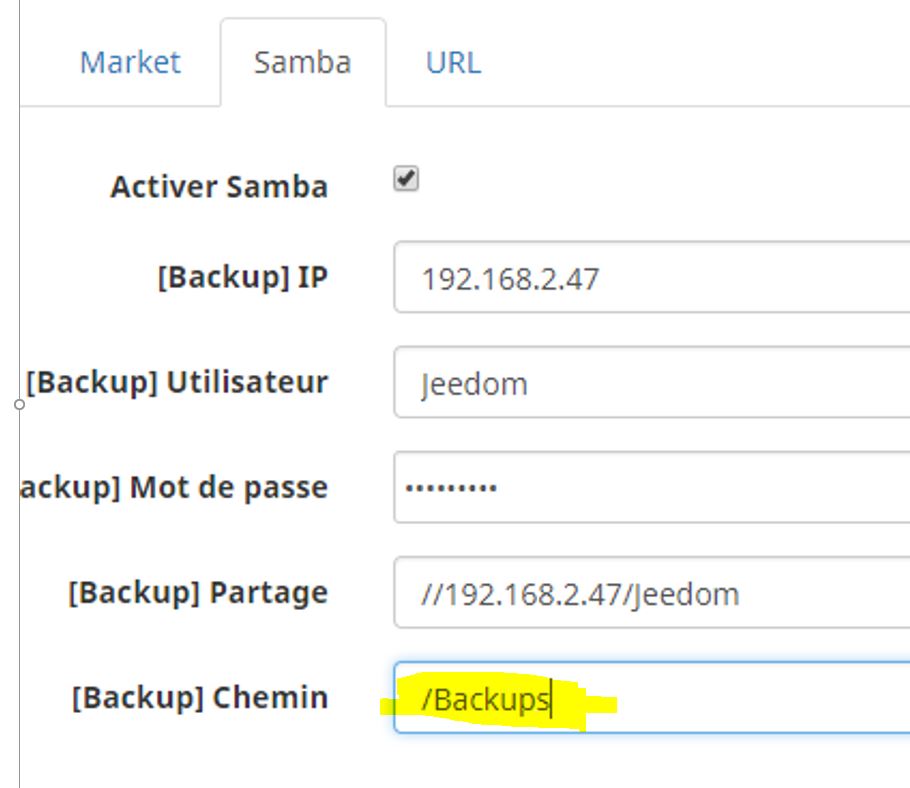Toggle the Activer Samba checkbox
The width and height of the screenshot is (910, 788).
pos(405,180)
